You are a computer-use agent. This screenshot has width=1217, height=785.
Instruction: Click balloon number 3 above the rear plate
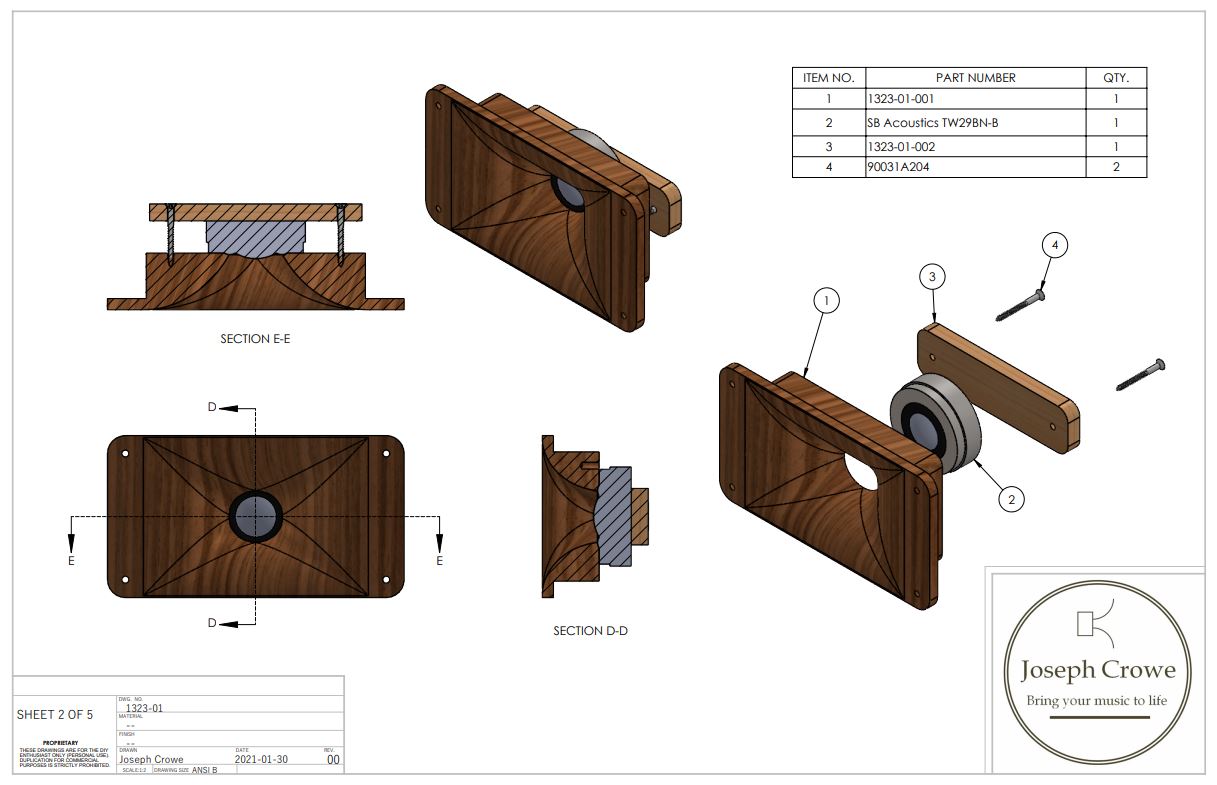931,277
